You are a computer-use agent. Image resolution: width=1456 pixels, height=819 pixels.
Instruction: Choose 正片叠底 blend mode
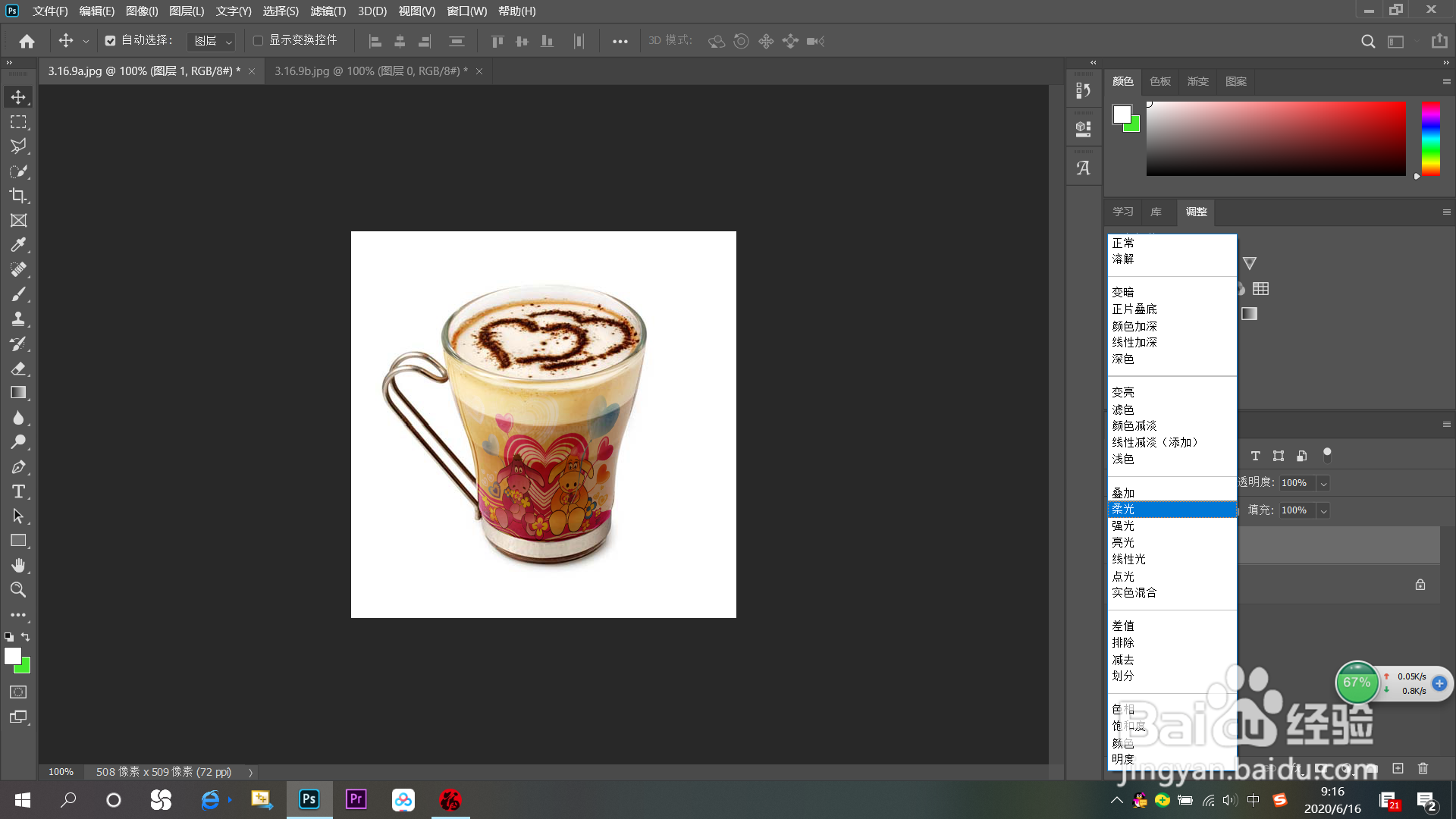tap(1134, 309)
